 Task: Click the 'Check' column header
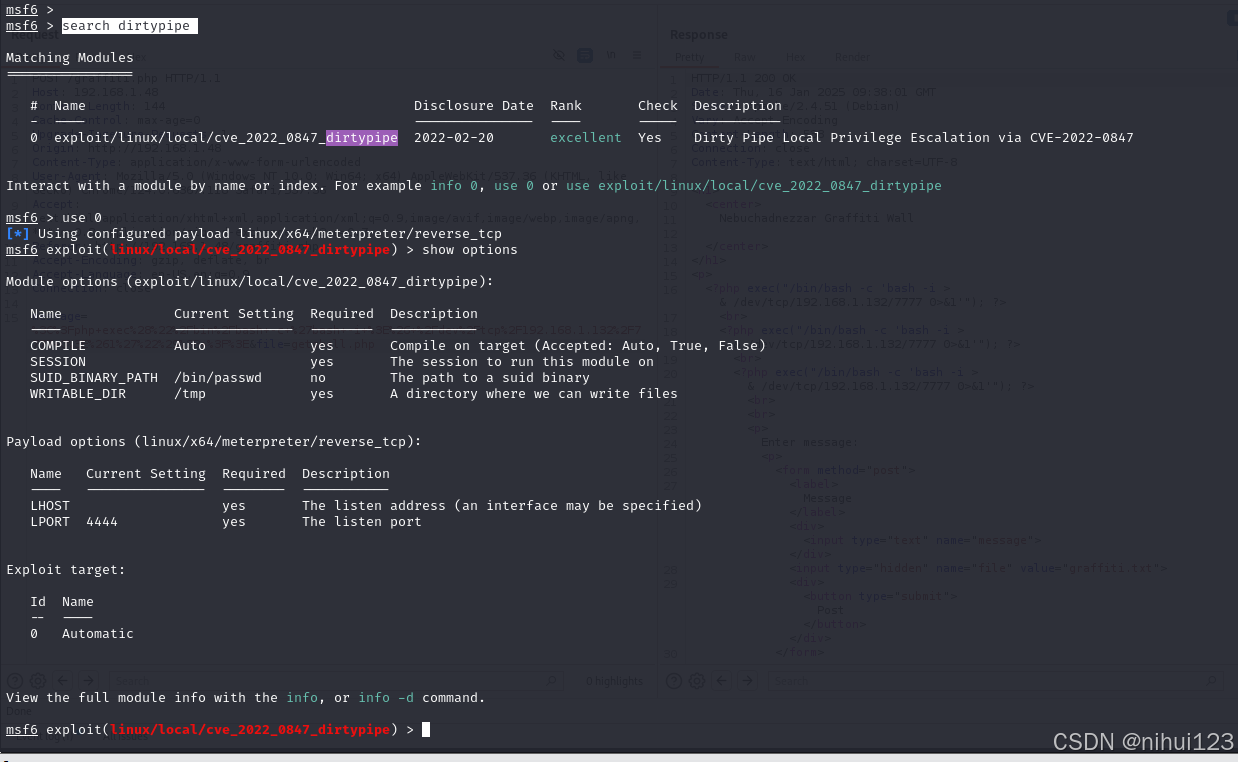658,105
